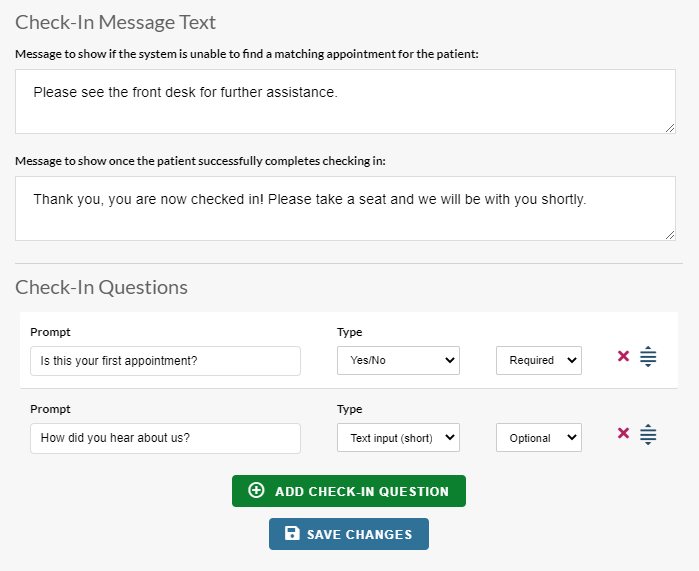Delete the 'How did you hear about us?' question
Image resolution: width=699 pixels, height=571 pixels.
tap(623, 433)
